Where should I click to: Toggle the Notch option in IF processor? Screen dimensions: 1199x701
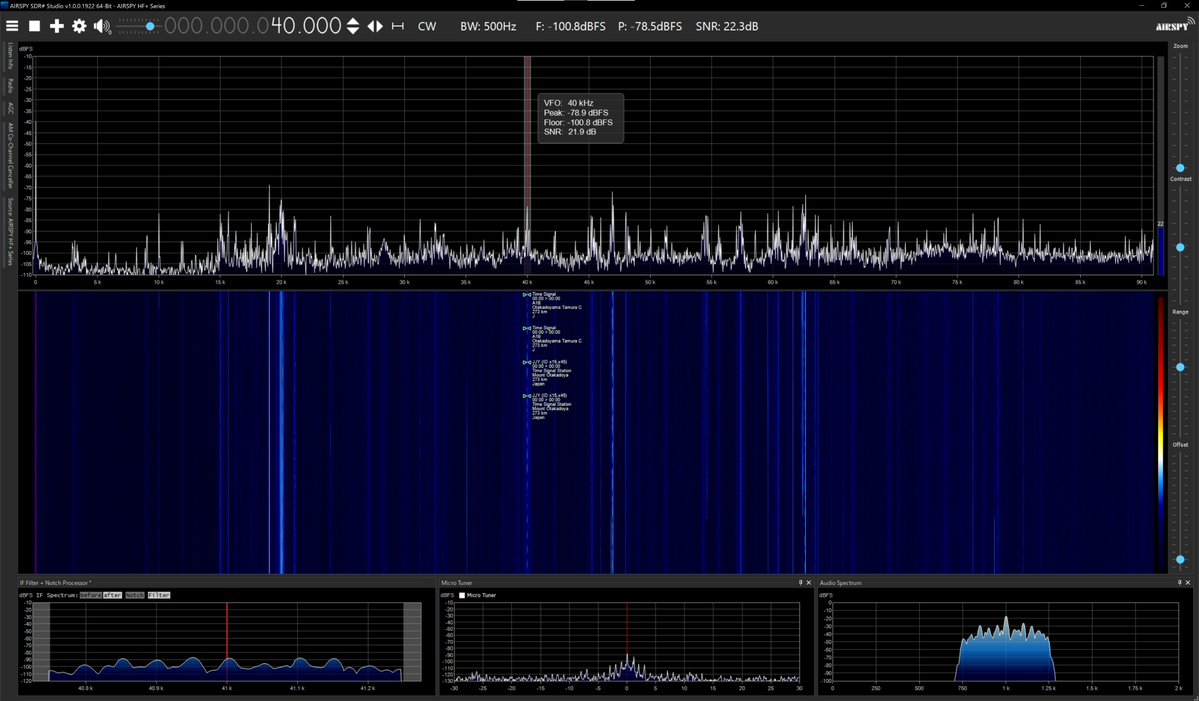click(135, 595)
